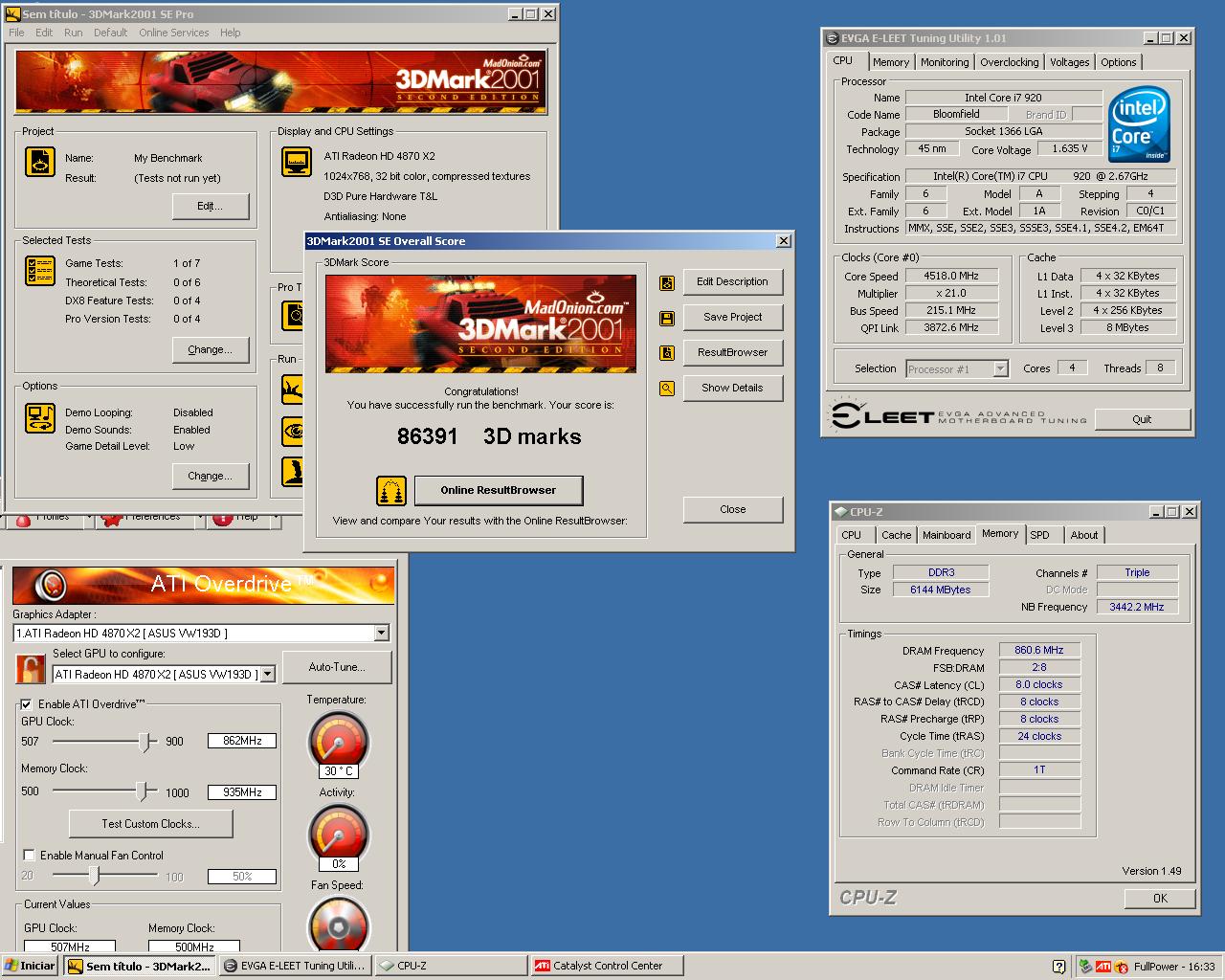Adjust the GPU Clock slider handle
The height and width of the screenshot is (980, 1225).
pos(145,741)
